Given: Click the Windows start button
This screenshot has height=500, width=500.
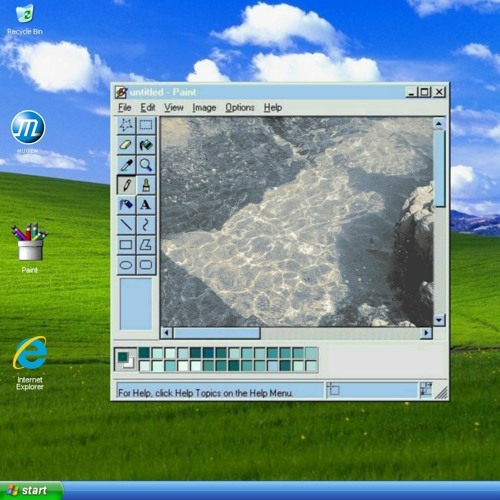Looking at the screenshot, I should 31,490.
